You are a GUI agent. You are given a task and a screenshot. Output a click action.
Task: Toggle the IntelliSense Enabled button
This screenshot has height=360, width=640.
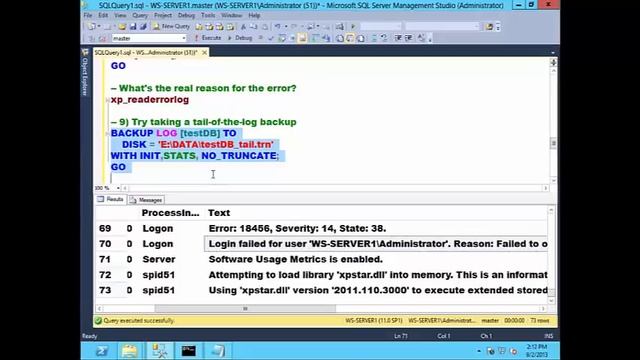click(302, 38)
